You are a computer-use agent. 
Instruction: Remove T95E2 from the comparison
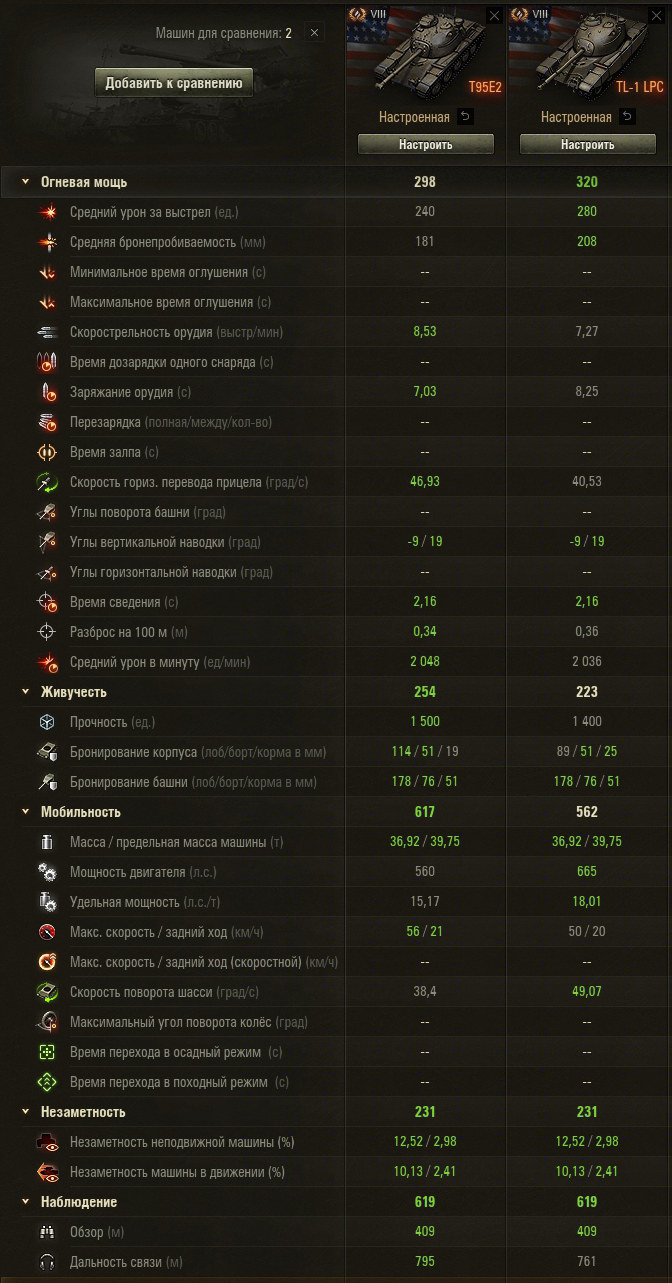[494, 16]
